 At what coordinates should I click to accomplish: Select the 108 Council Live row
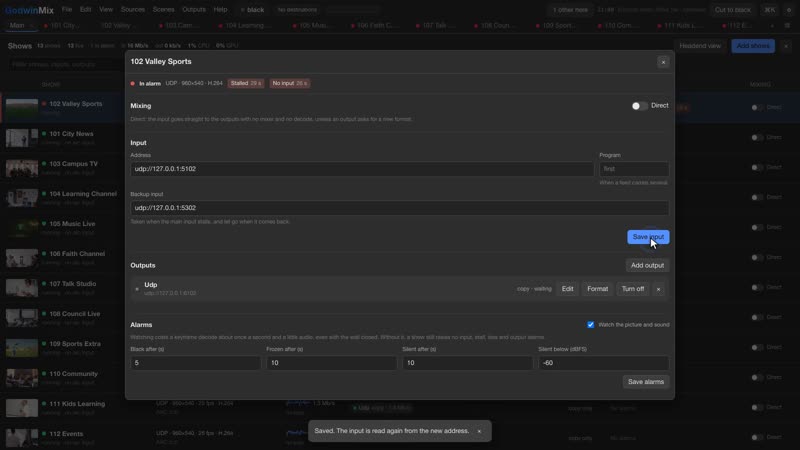click(62, 318)
